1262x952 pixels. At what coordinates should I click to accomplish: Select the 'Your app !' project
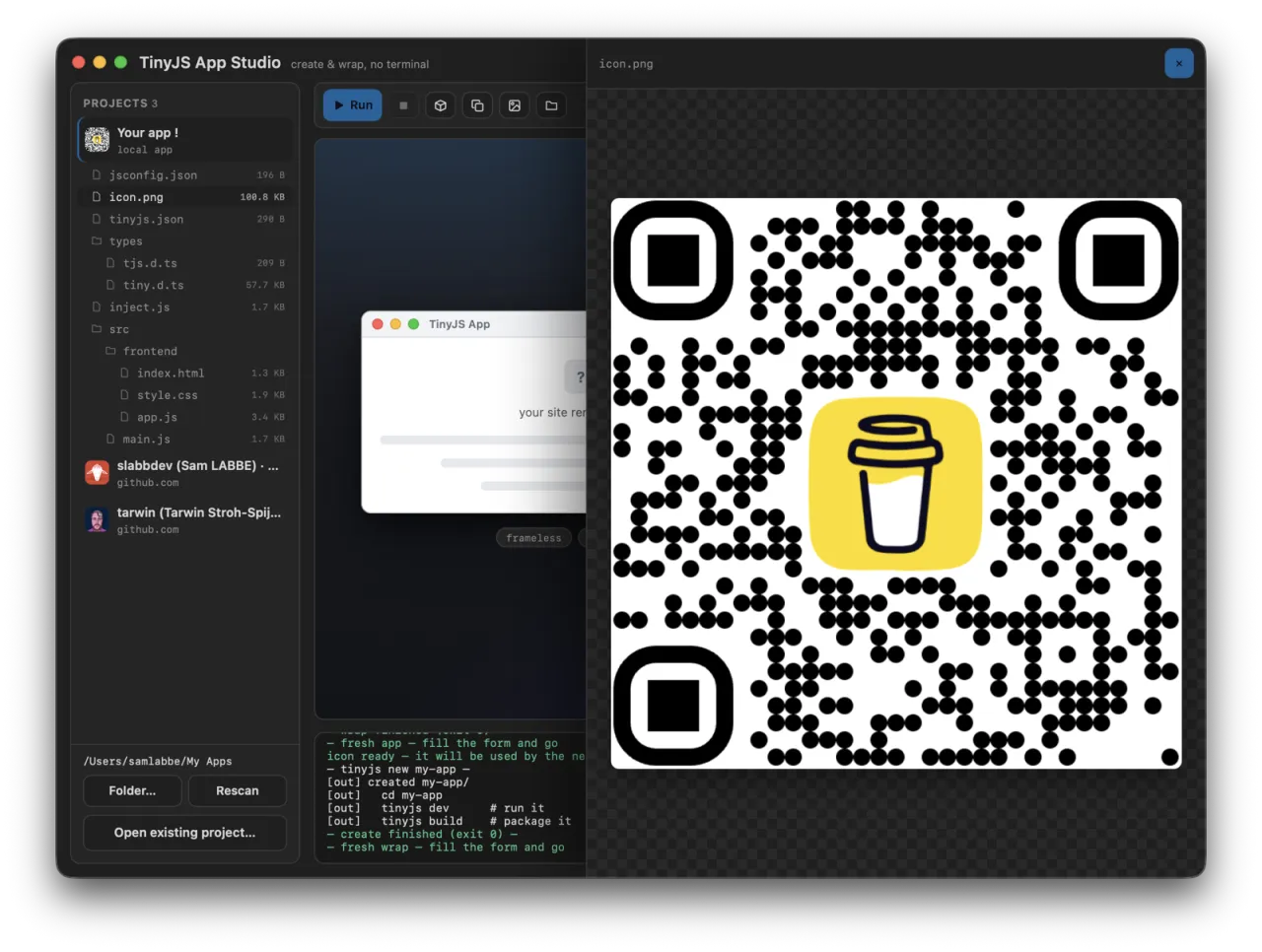(185, 140)
